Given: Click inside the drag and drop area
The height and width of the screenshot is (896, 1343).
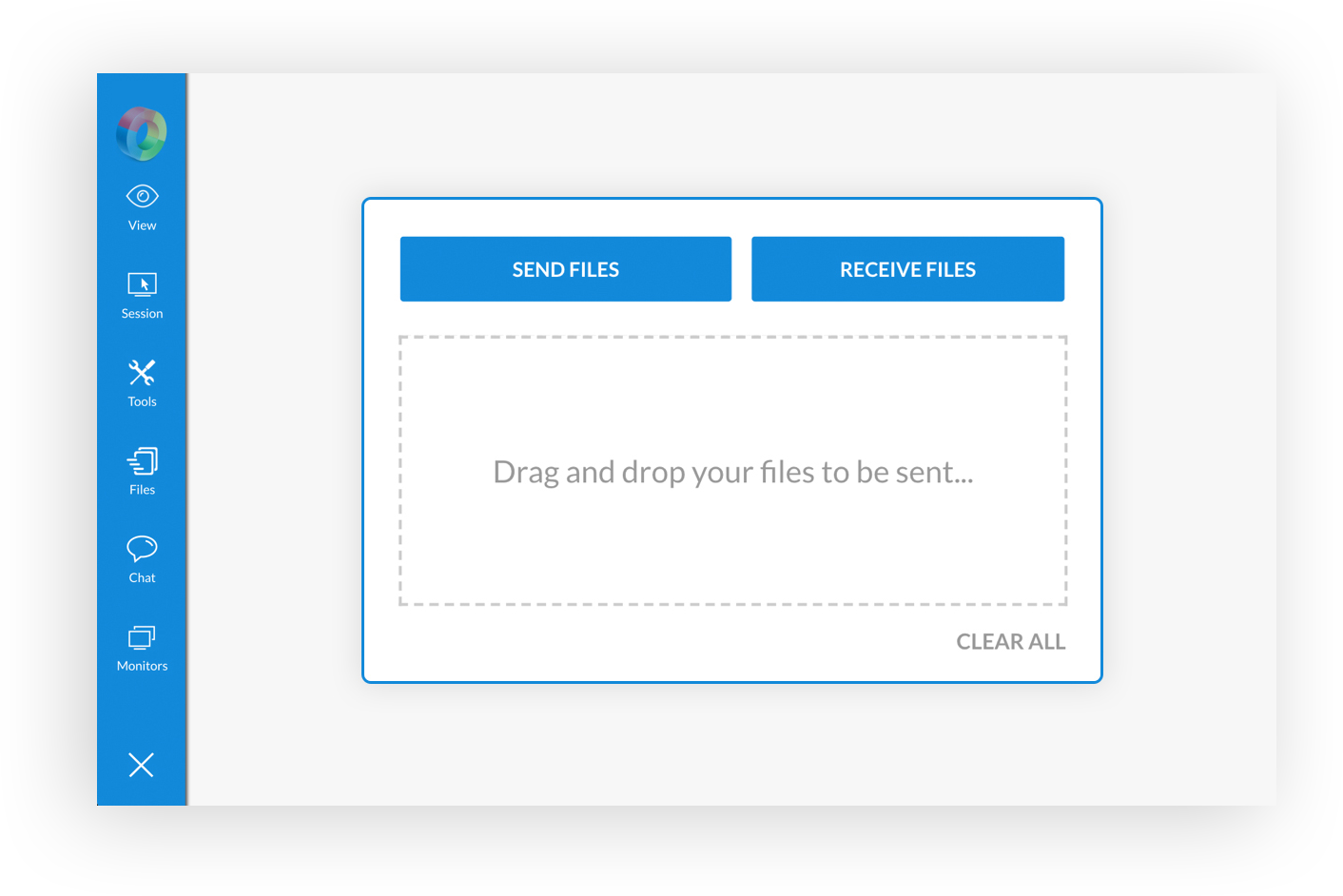Looking at the screenshot, I should 732,471.
